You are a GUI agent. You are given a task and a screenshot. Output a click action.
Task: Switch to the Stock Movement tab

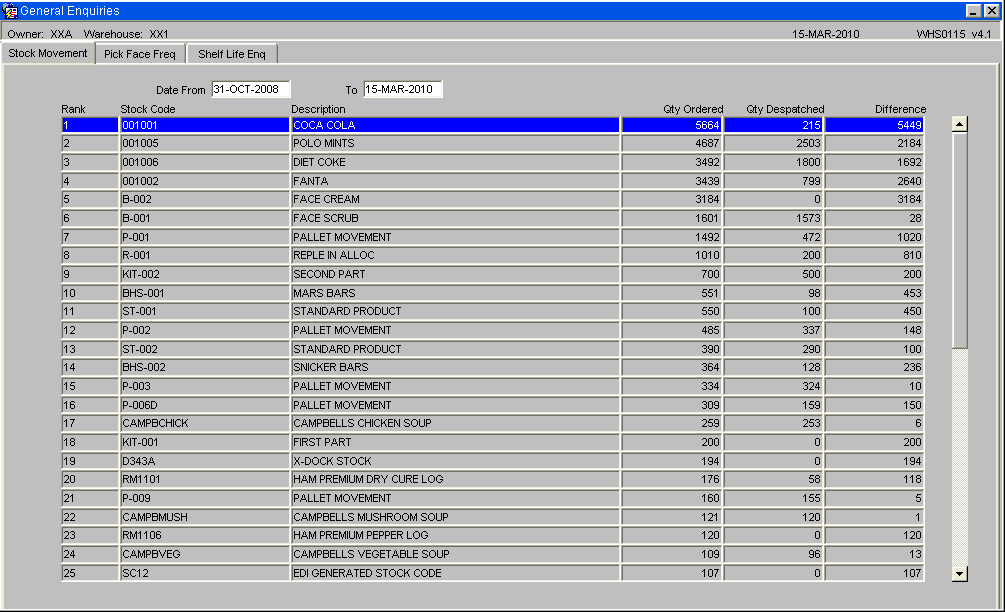click(x=48, y=53)
